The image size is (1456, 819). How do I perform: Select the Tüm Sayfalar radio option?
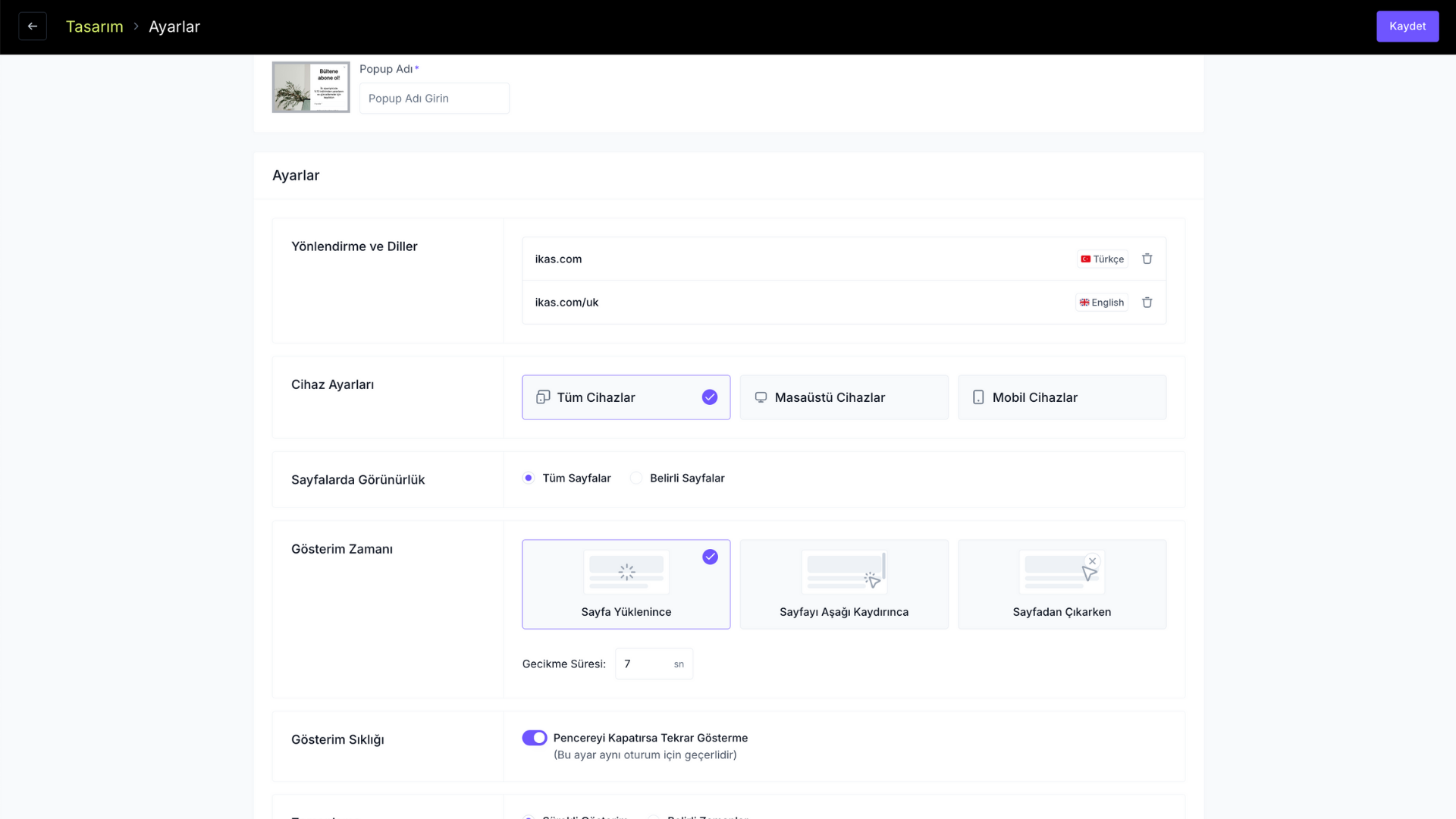point(529,478)
